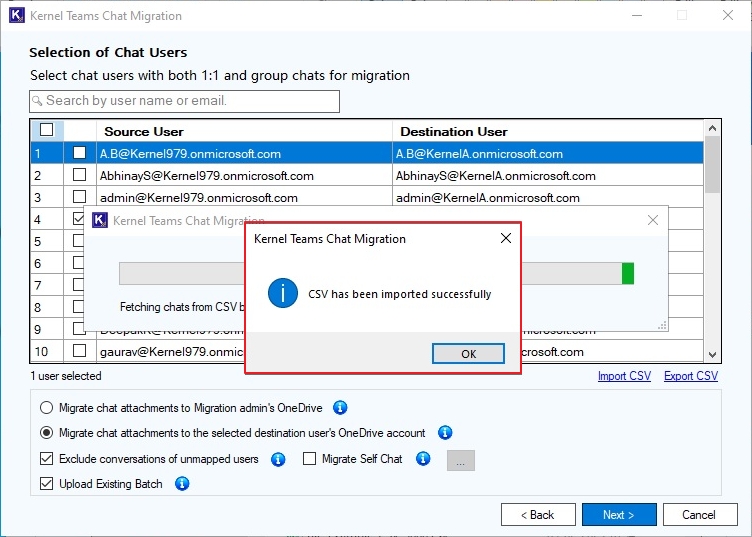This screenshot has height=537, width=752.
Task: Click the Source User column header
Action: (x=245, y=131)
